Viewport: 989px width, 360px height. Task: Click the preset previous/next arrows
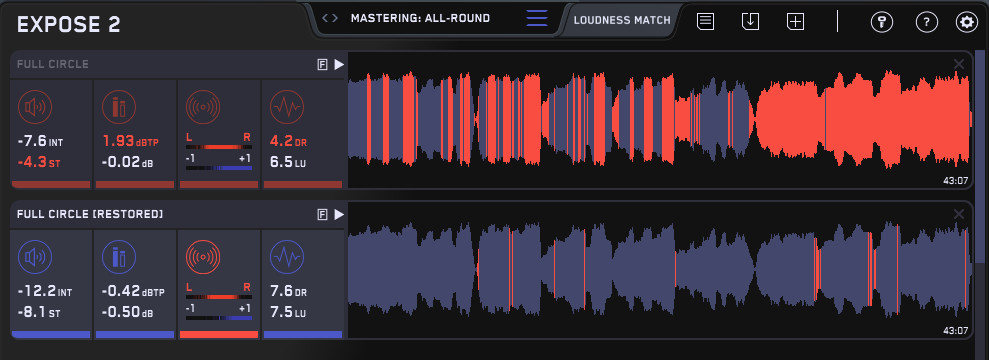pos(330,18)
